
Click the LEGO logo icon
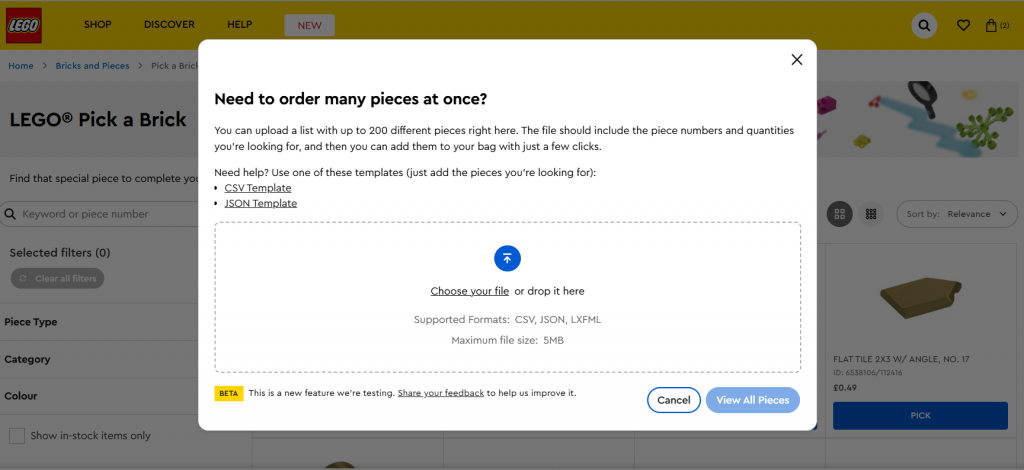pos(24,24)
